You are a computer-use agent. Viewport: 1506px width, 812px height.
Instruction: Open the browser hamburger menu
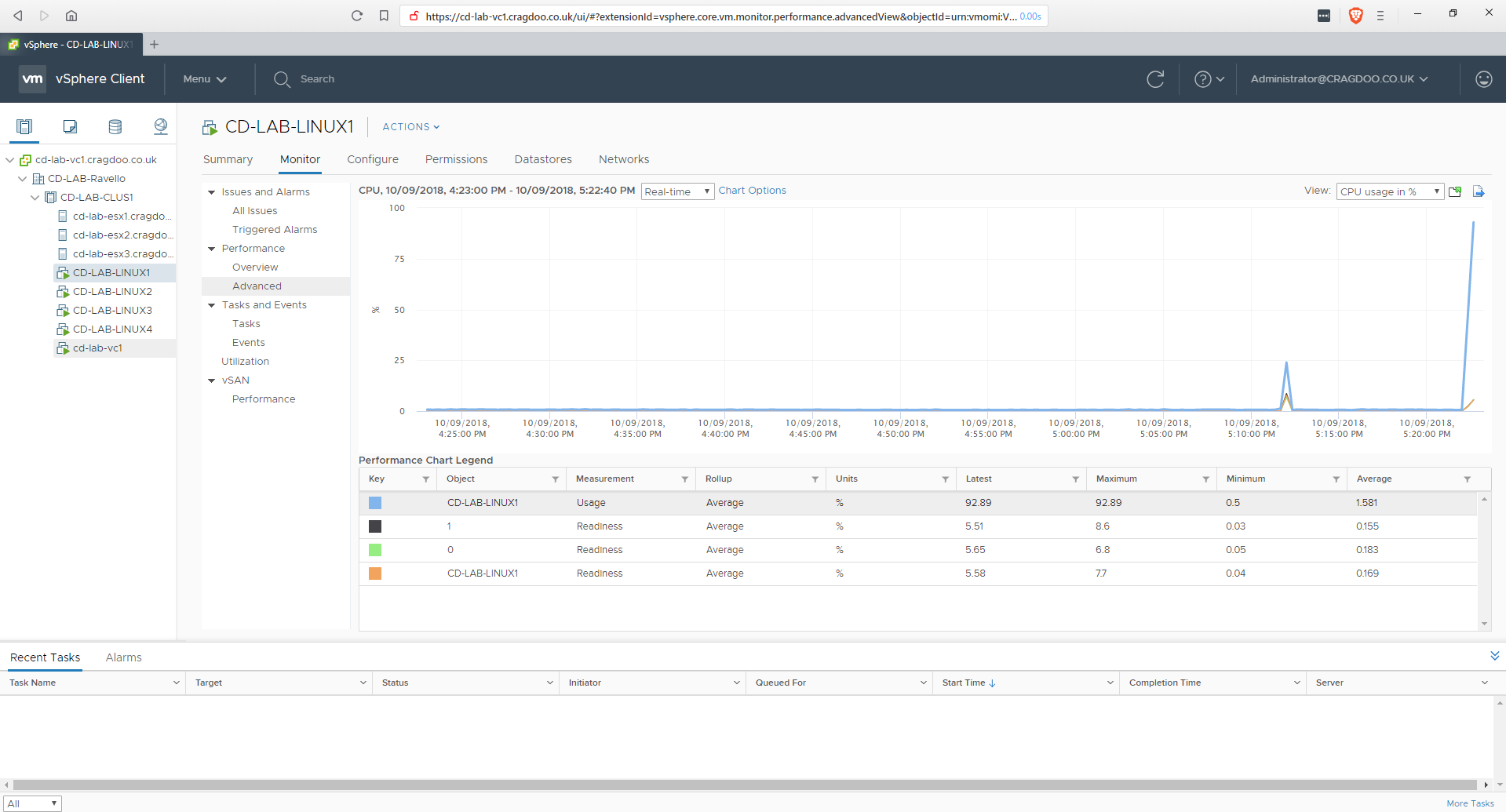click(x=1380, y=16)
